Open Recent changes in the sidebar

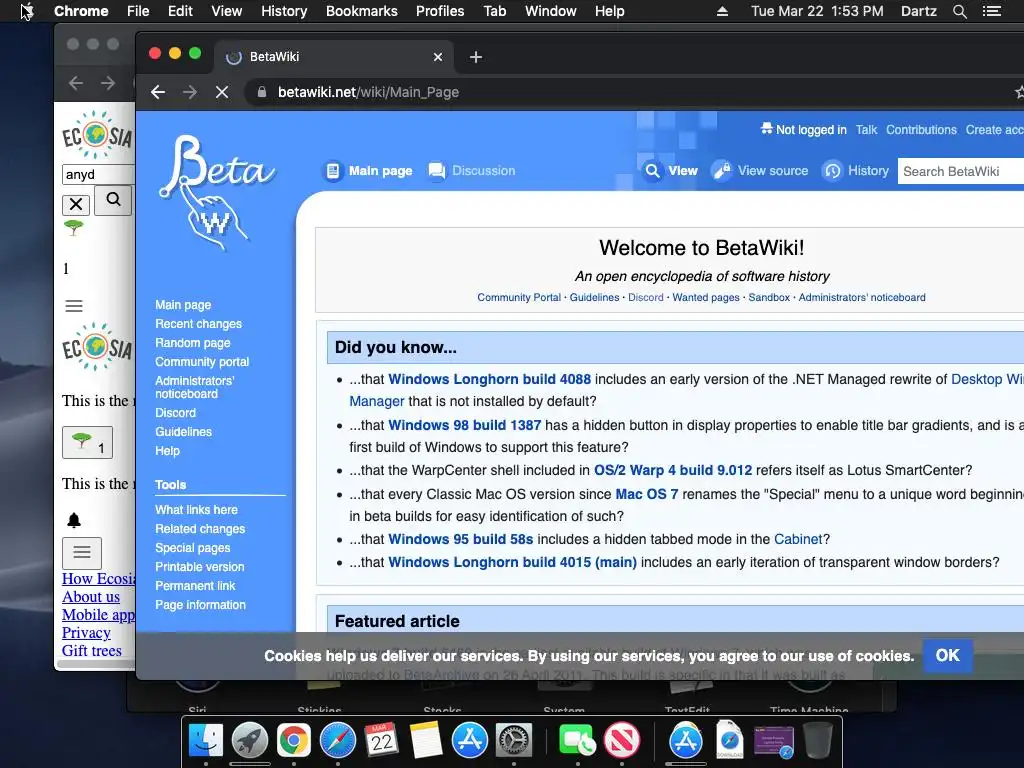coord(198,324)
